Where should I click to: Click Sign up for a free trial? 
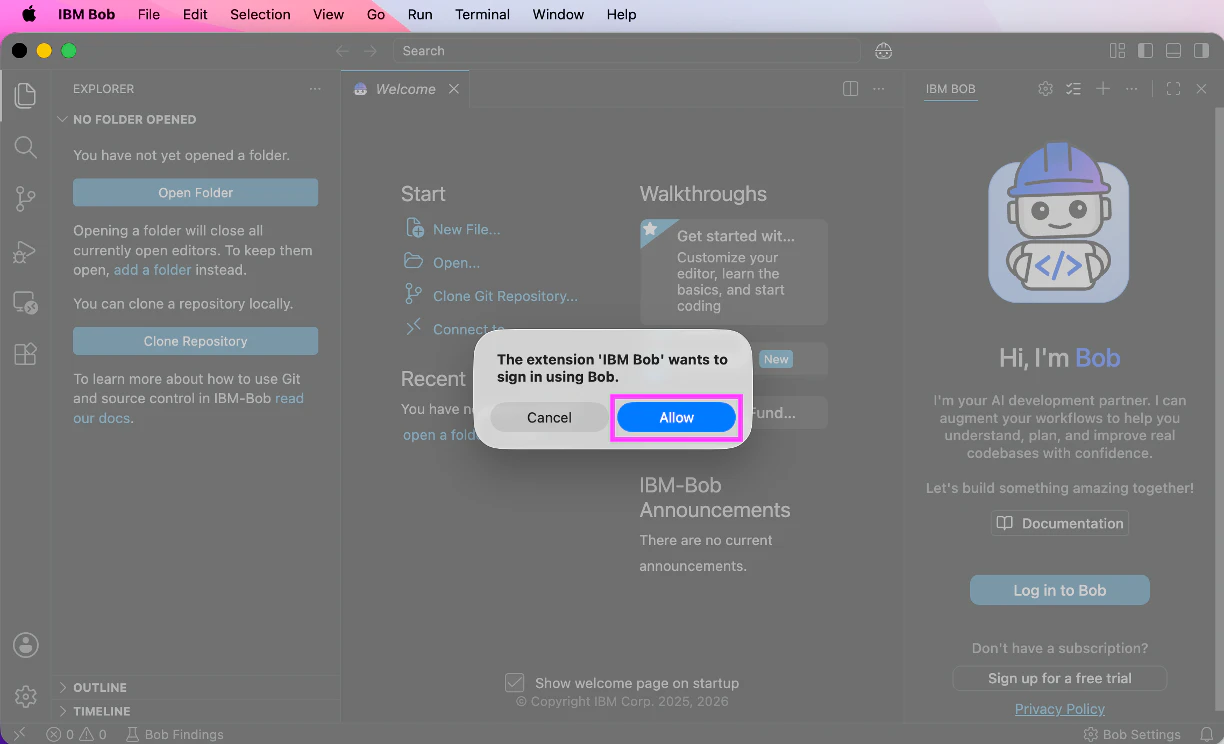pos(1059,678)
